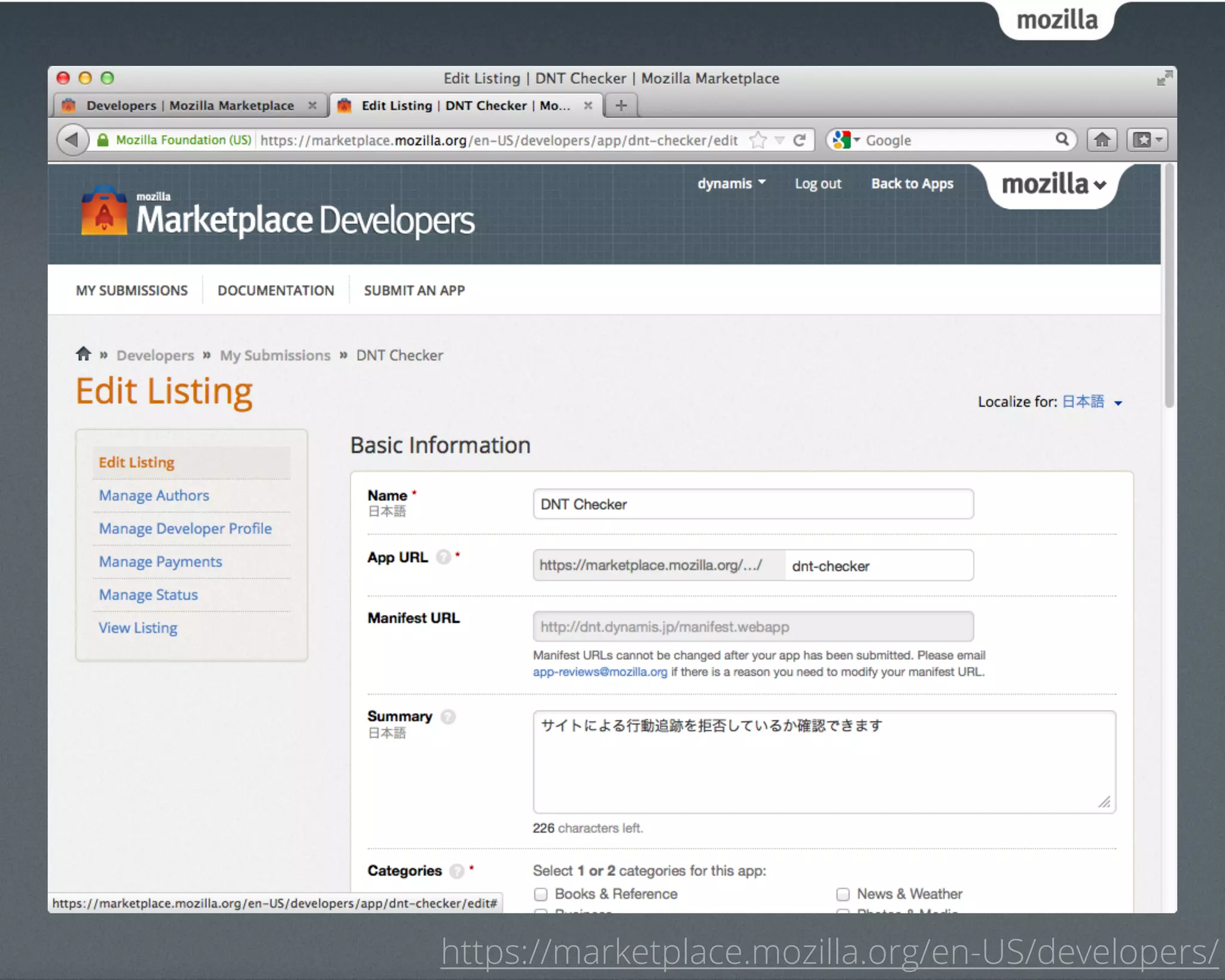
Task: Click the disabled Manifest URL field
Action: (x=753, y=626)
